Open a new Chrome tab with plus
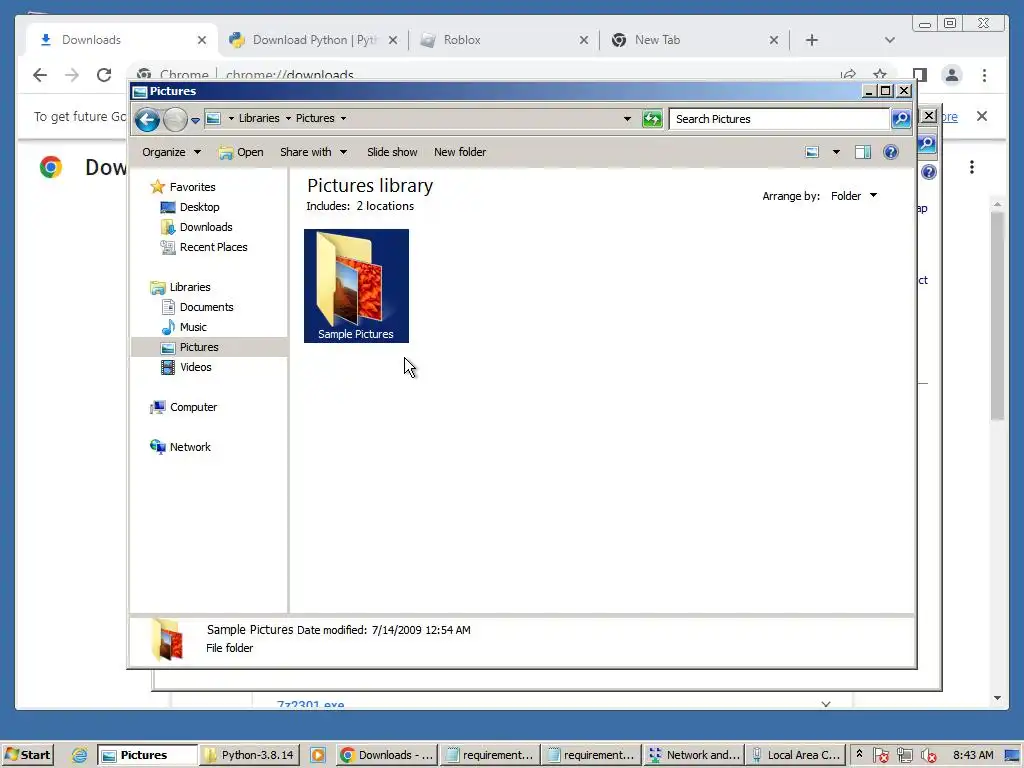This screenshot has width=1024, height=768. click(x=812, y=40)
